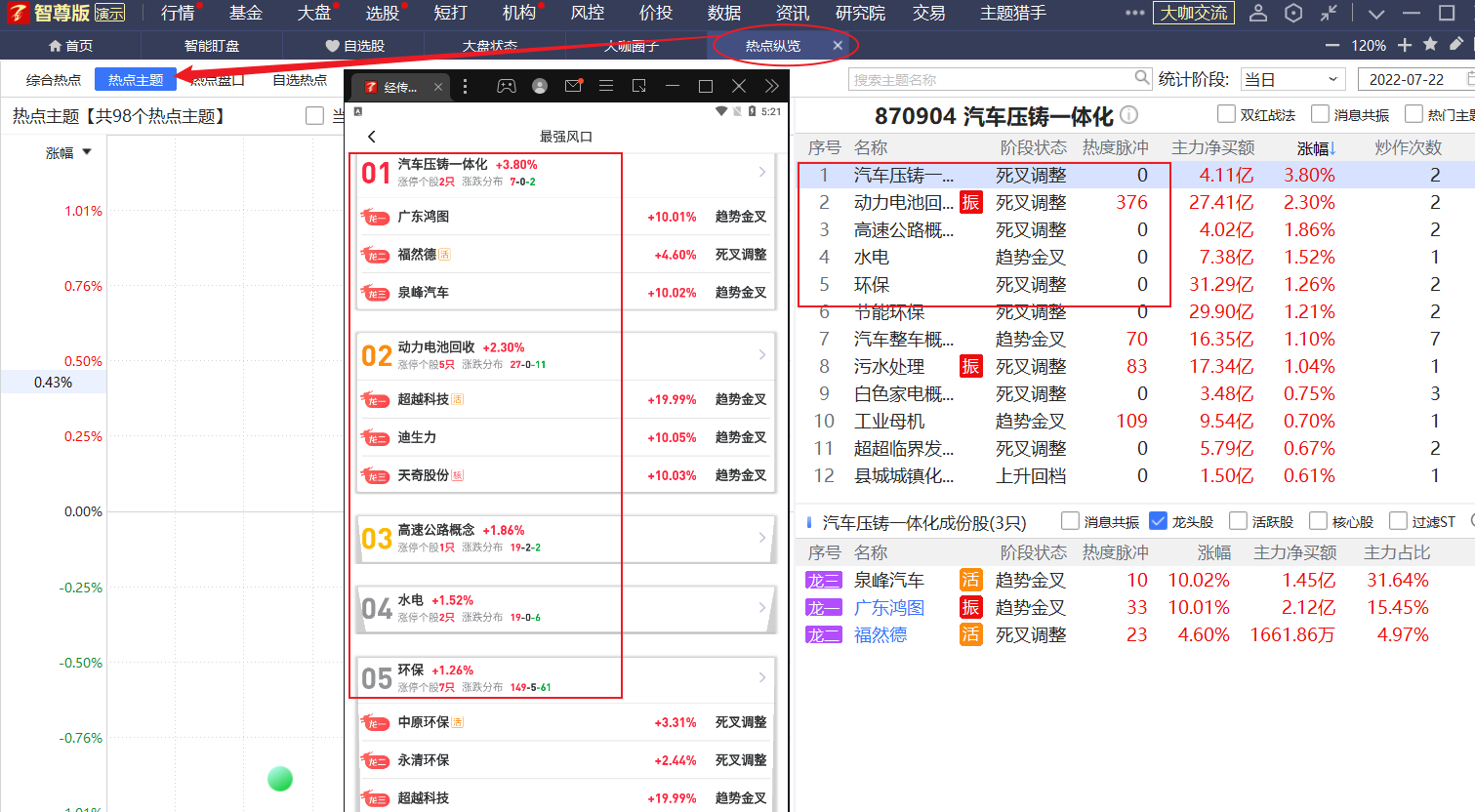Open the three-dots more menu in title bar
Viewport: 1475px width, 812px height.
1134,13
